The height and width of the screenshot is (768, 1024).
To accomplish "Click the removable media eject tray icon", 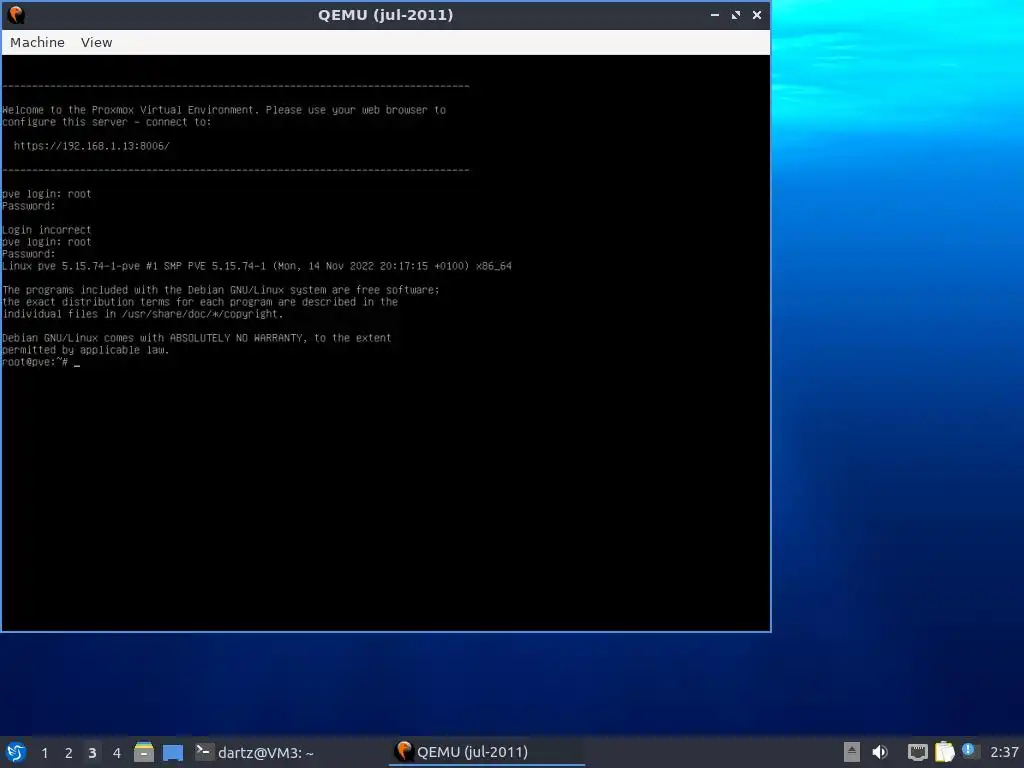I will [x=852, y=752].
